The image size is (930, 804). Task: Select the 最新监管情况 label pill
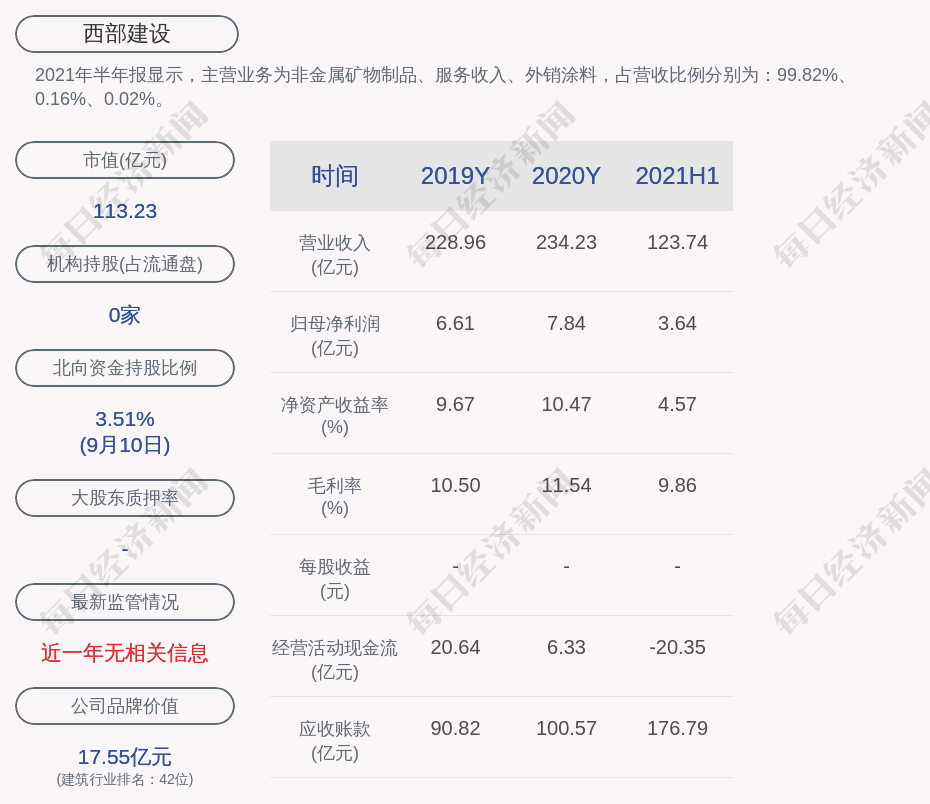point(125,602)
